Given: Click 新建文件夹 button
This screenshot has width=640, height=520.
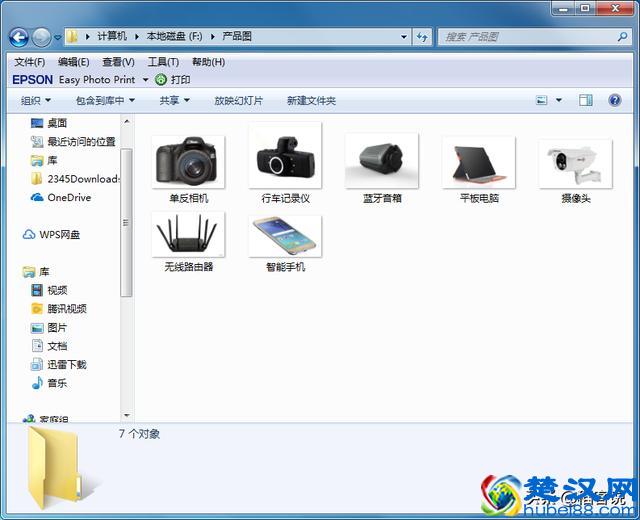Looking at the screenshot, I should [x=311, y=100].
